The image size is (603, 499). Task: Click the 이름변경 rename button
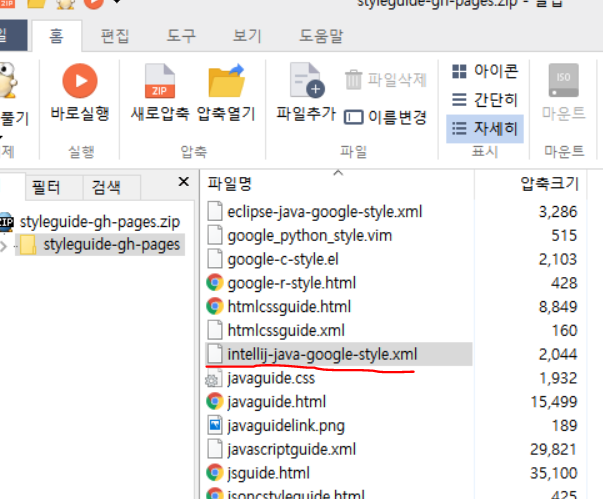coord(386,116)
